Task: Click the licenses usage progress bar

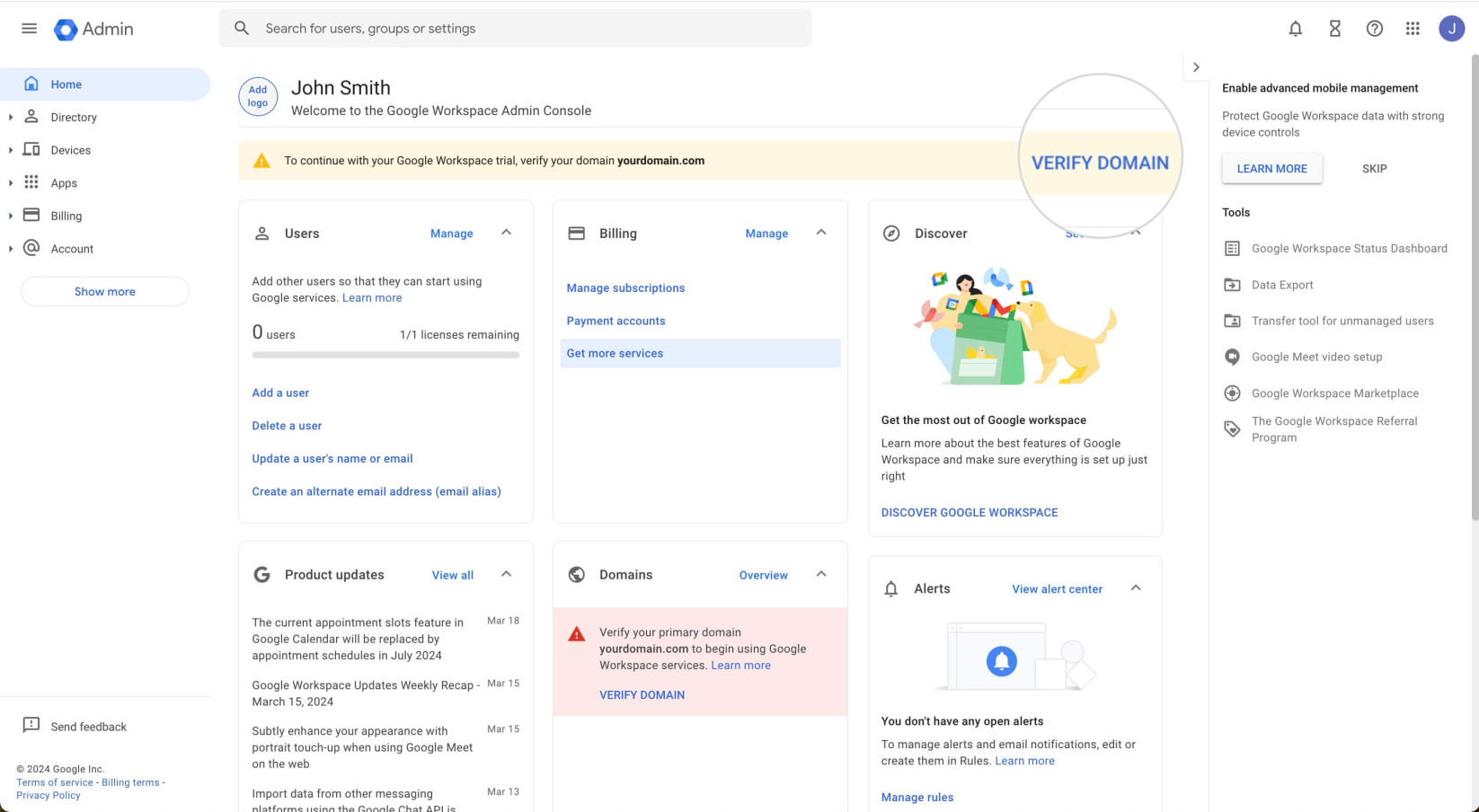Action: 385,355
